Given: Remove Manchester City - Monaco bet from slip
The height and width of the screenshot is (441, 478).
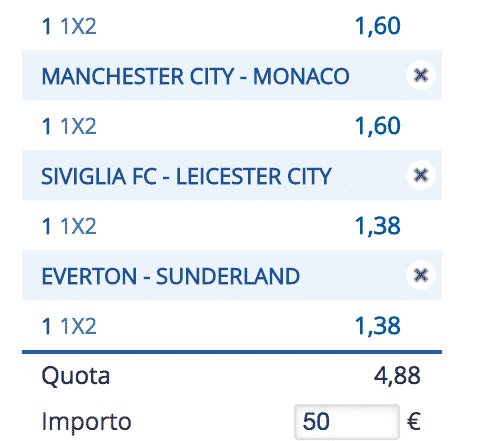Looking at the screenshot, I should click(421, 75).
